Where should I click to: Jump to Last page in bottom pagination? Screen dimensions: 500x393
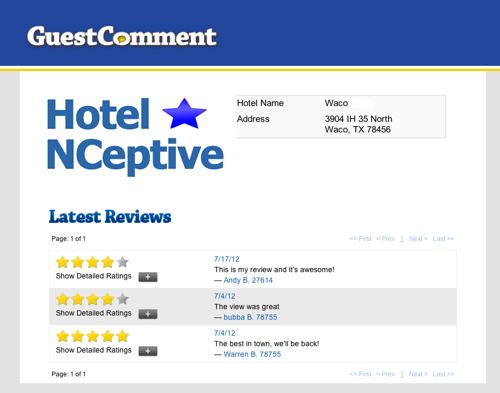[x=443, y=374]
